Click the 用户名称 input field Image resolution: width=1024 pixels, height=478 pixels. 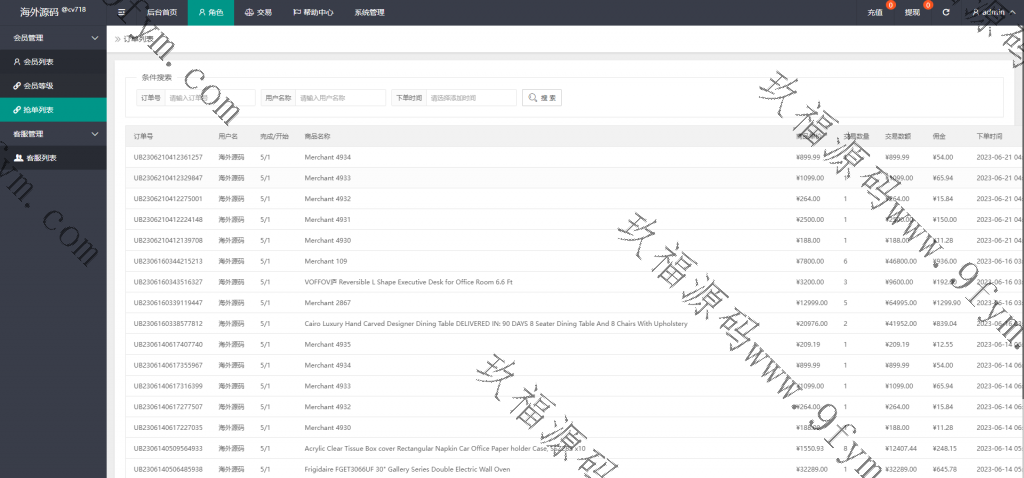click(x=340, y=98)
